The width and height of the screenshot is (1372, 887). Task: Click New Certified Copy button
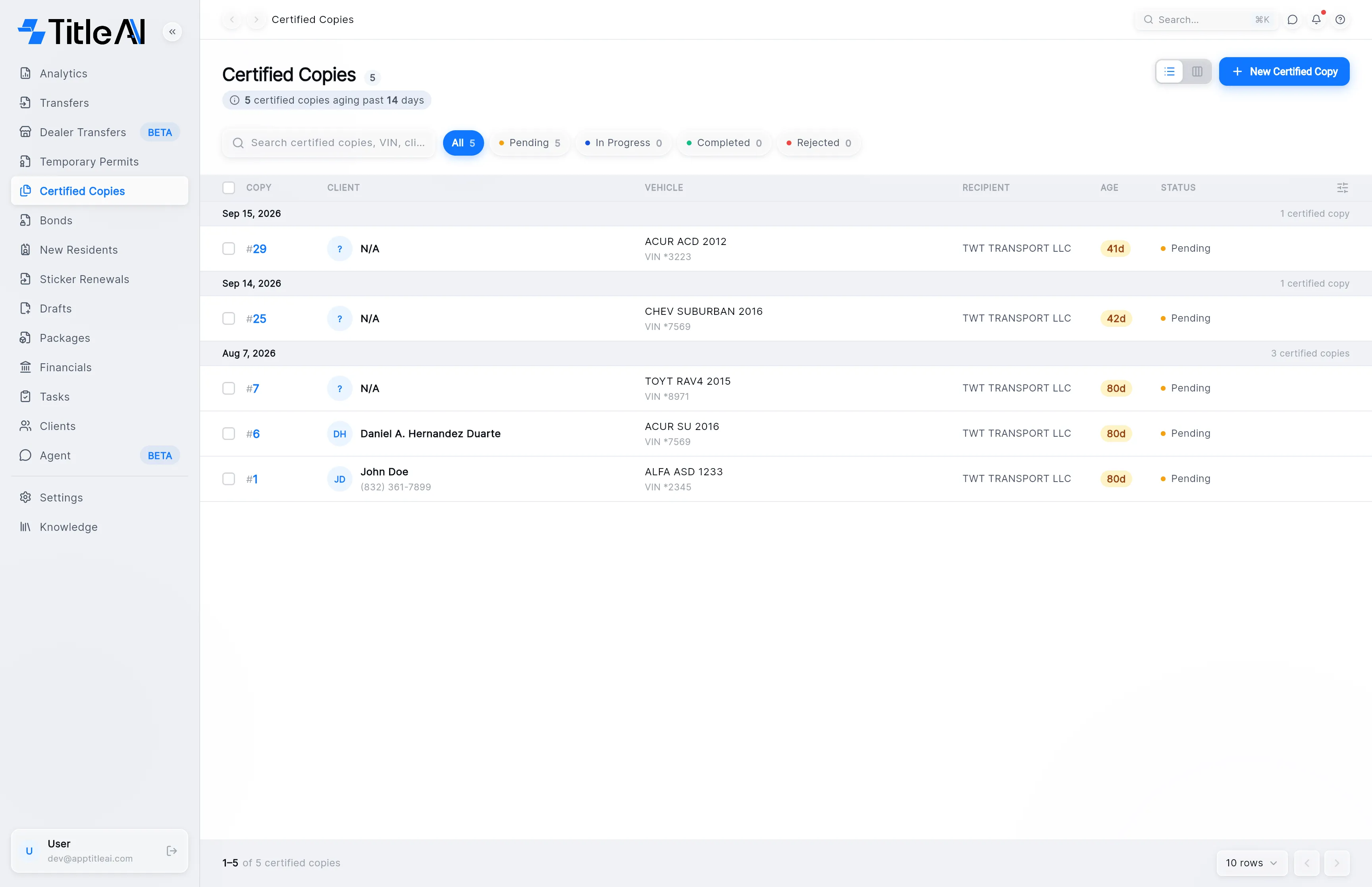tap(1284, 71)
